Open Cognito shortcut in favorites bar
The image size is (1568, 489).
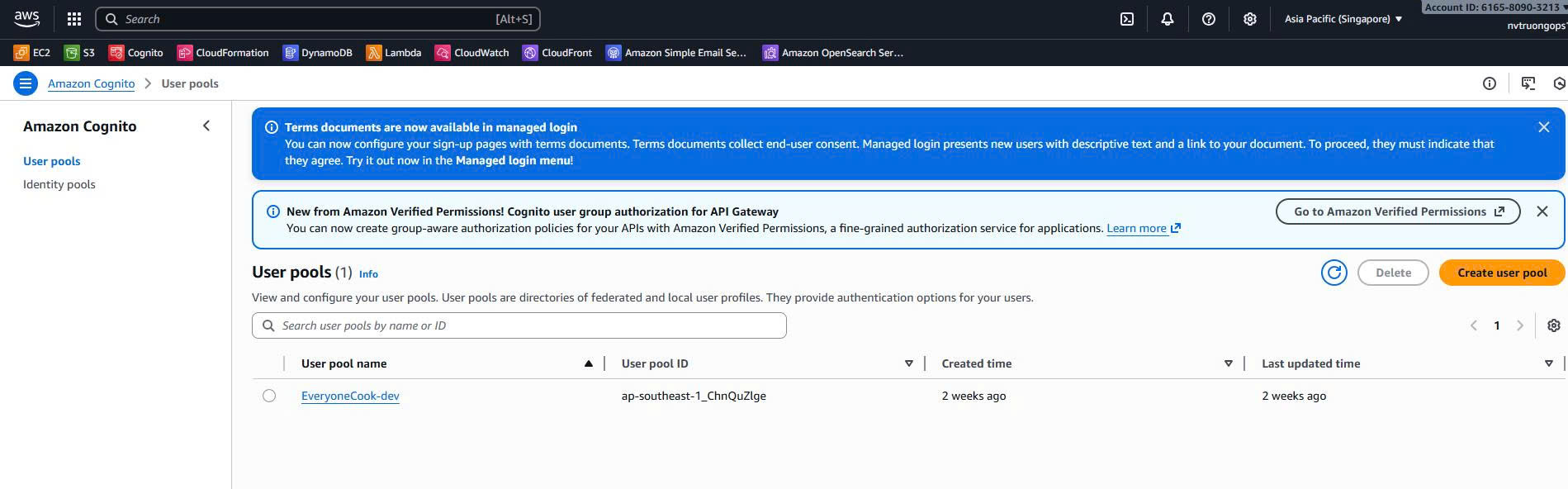tap(136, 53)
